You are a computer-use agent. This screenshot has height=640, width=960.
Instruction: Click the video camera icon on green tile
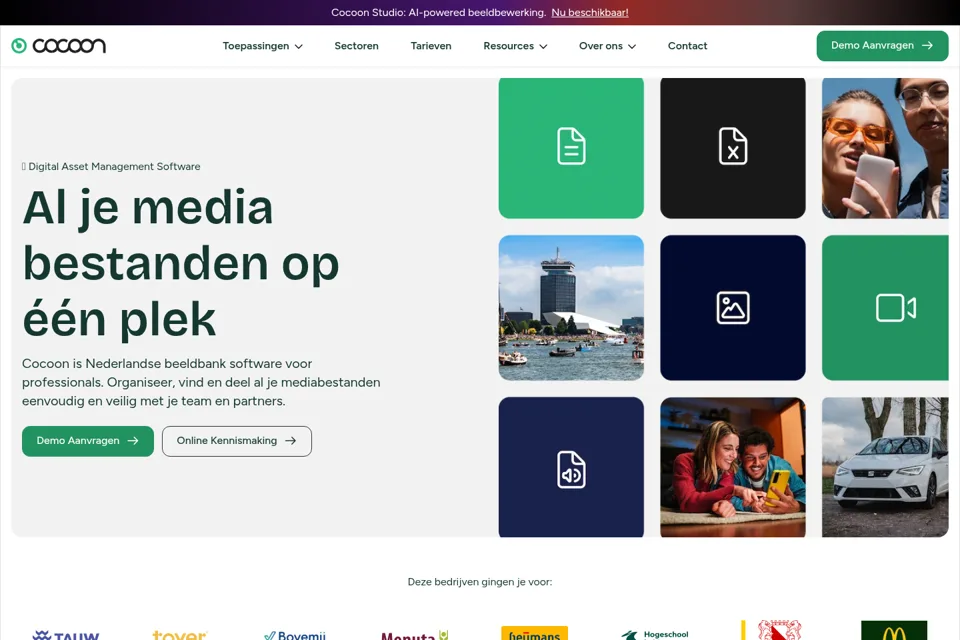[x=896, y=307]
